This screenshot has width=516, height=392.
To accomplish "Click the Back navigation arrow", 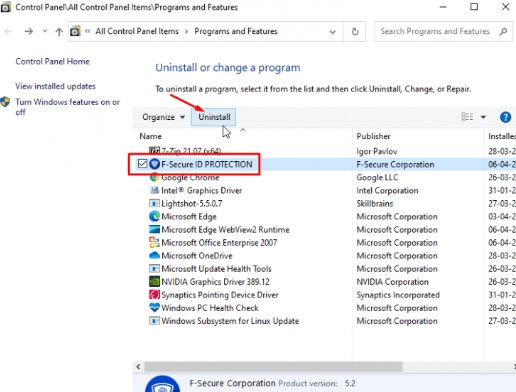I will pos(9,31).
